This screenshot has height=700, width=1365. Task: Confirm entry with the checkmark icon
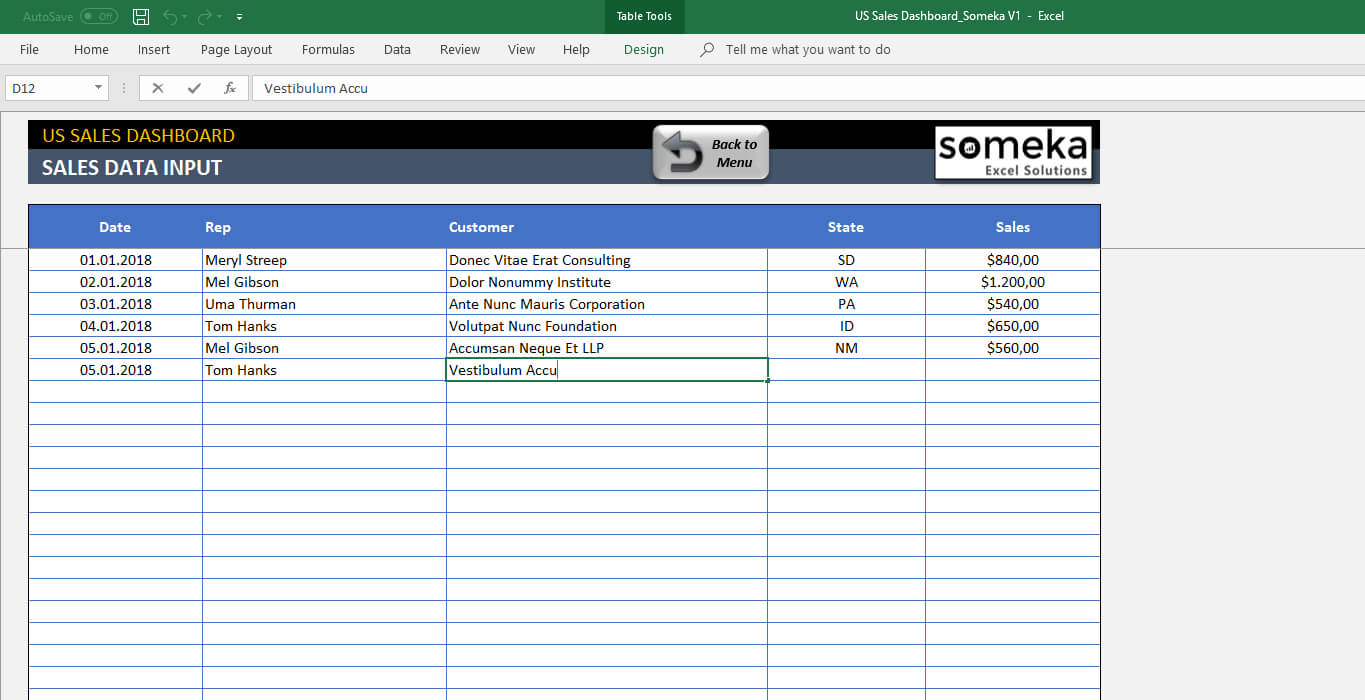click(193, 88)
